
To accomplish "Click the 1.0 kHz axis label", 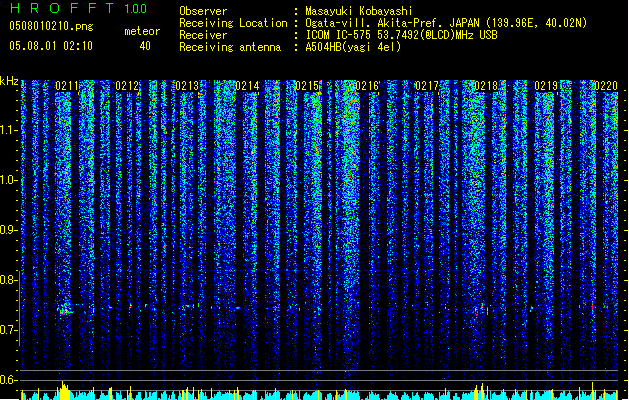I will tap(9, 180).
